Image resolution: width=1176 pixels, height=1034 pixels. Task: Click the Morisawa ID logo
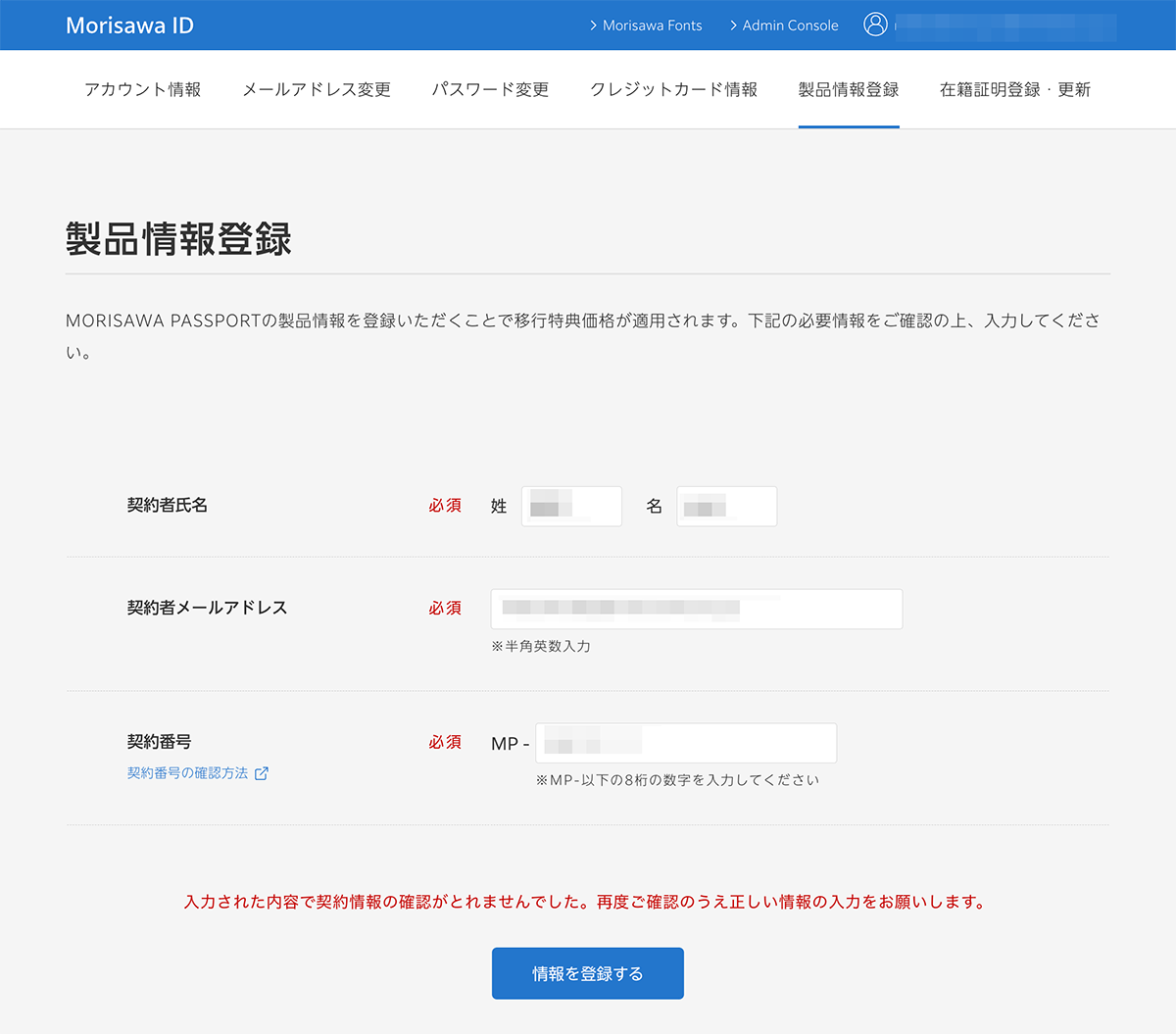click(129, 25)
